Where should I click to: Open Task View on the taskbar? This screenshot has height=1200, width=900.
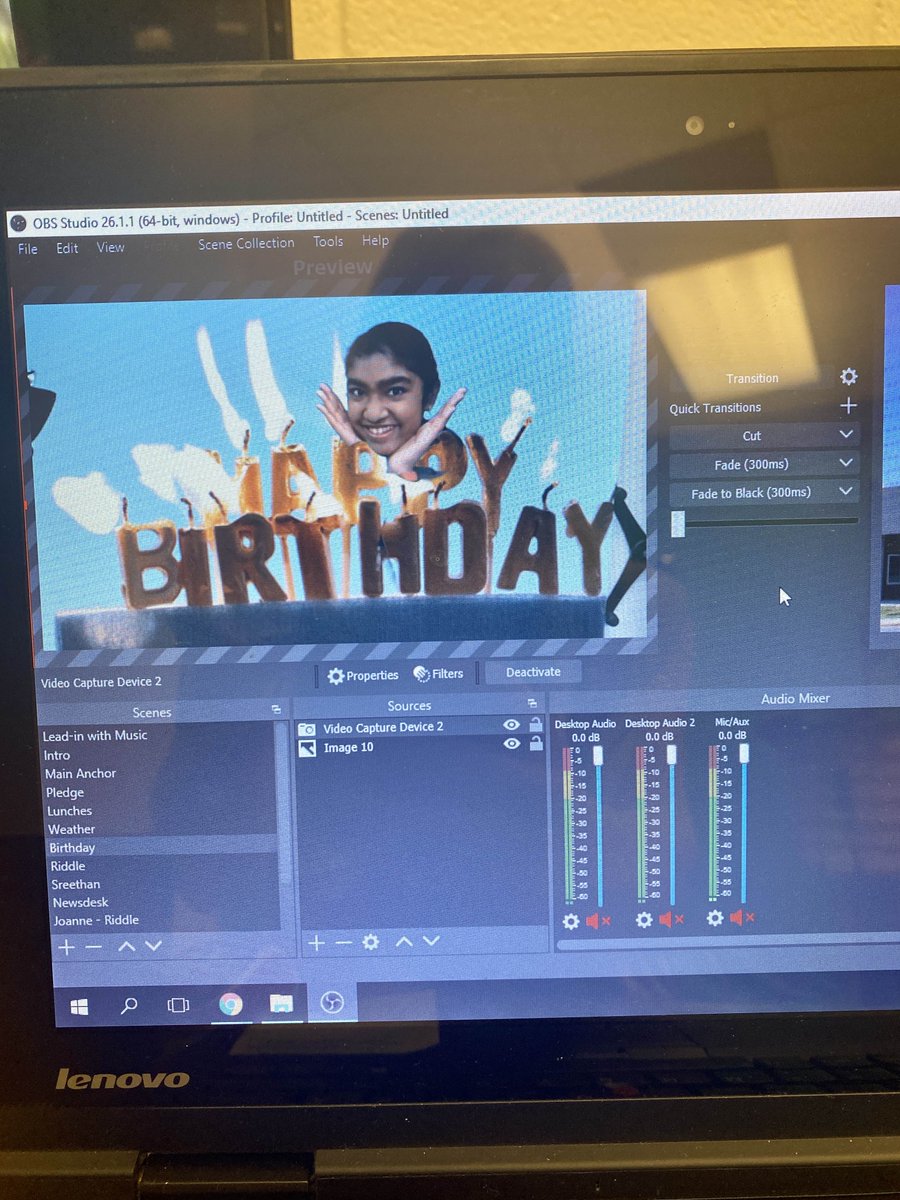(178, 1004)
